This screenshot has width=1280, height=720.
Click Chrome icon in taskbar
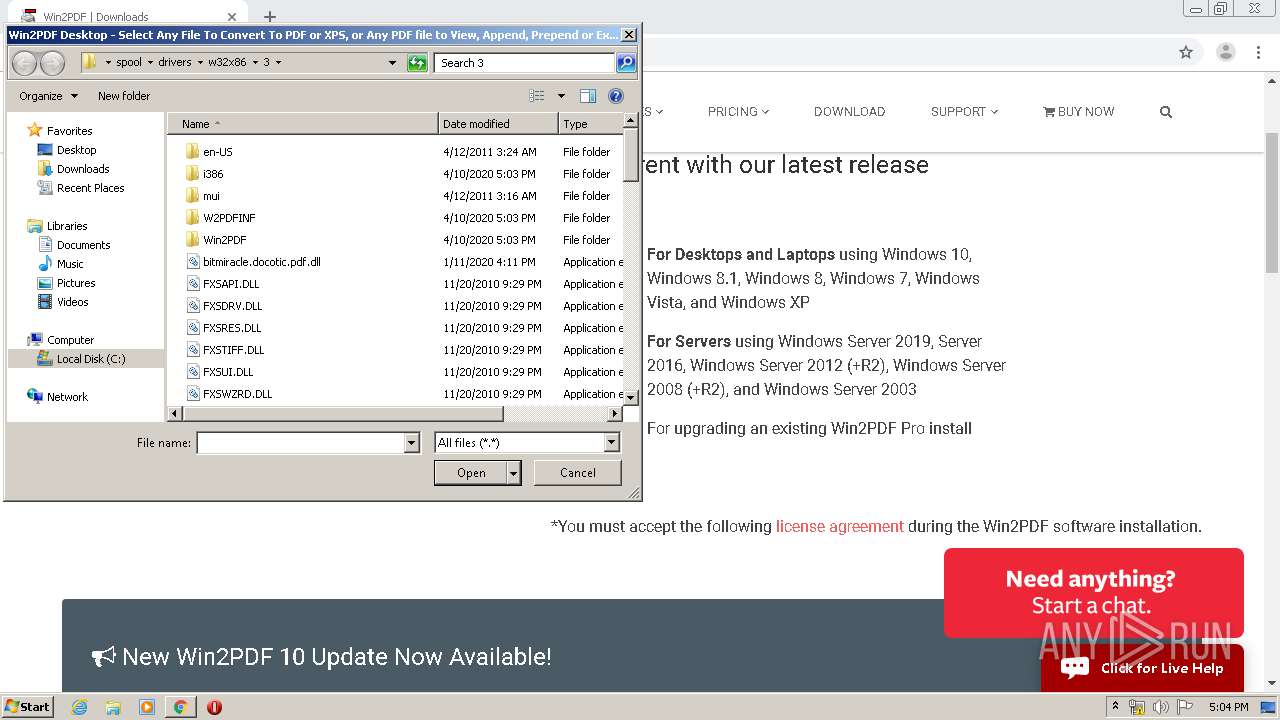pos(180,707)
